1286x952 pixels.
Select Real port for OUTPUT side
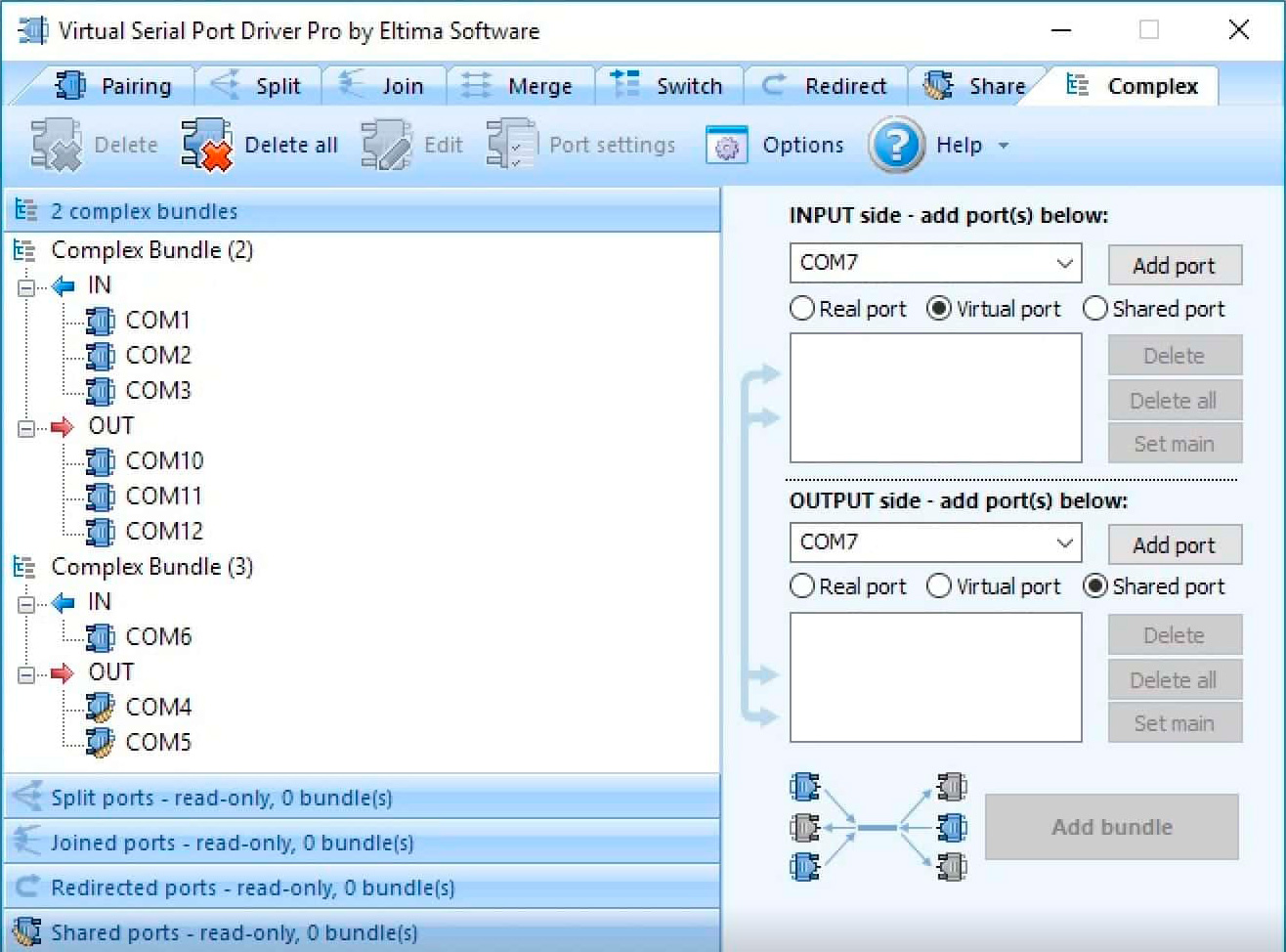(x=802, y=586)
